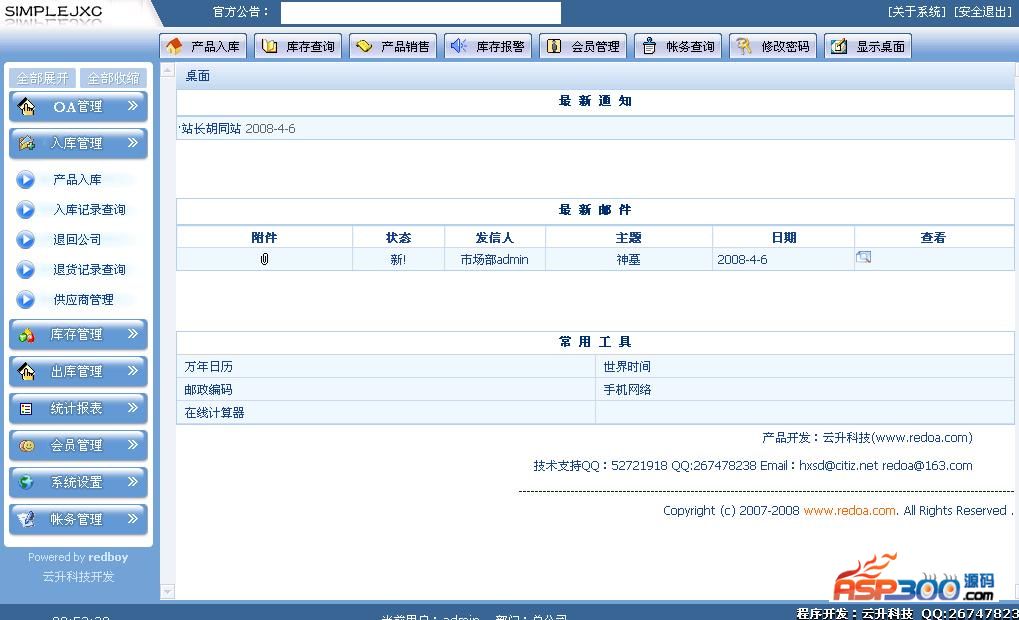
Task: Click the 新! status cell
Action: (398, 259)
